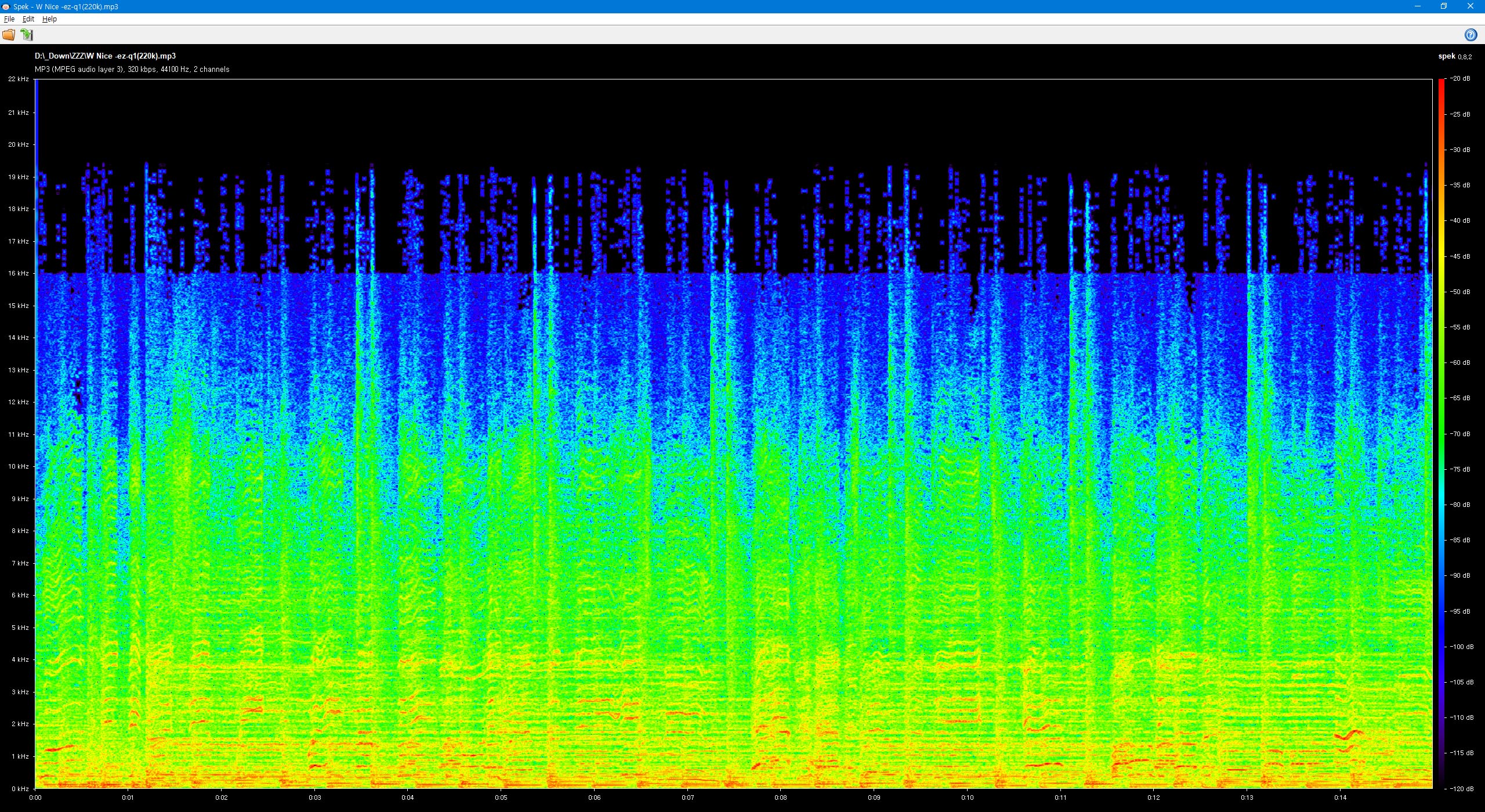Click the 0:01 time axis marker
Image resolution: width=1485 pixels, height=812 pixels.
[x=128, y=797]
